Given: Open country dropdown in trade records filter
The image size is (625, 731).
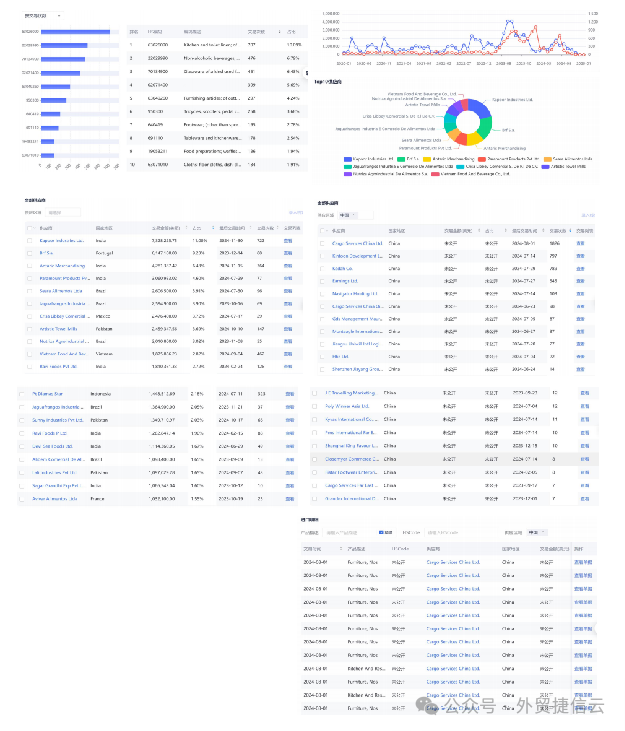Looking at the screenshot, I should pos(537,532).
